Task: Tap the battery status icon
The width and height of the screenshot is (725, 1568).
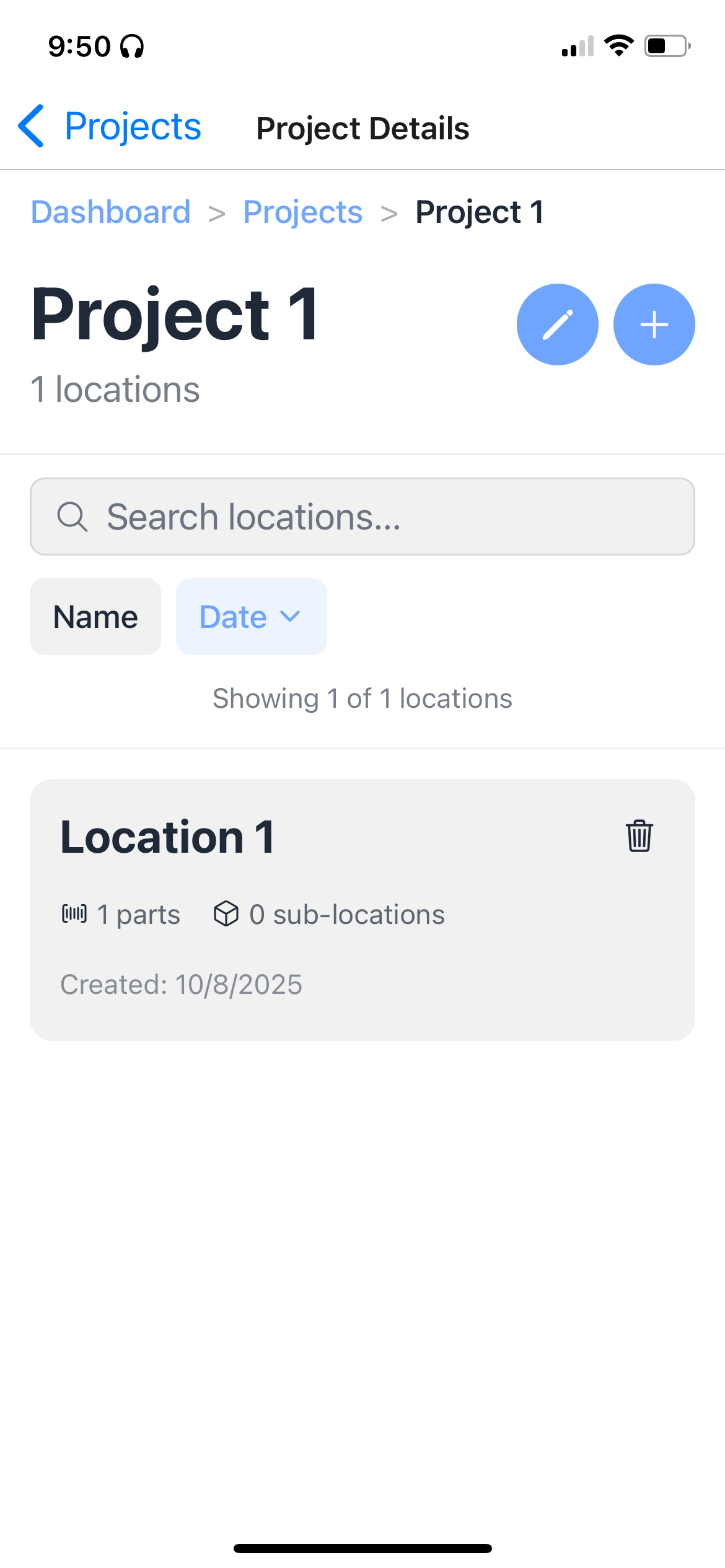Action: coord(667,46)
